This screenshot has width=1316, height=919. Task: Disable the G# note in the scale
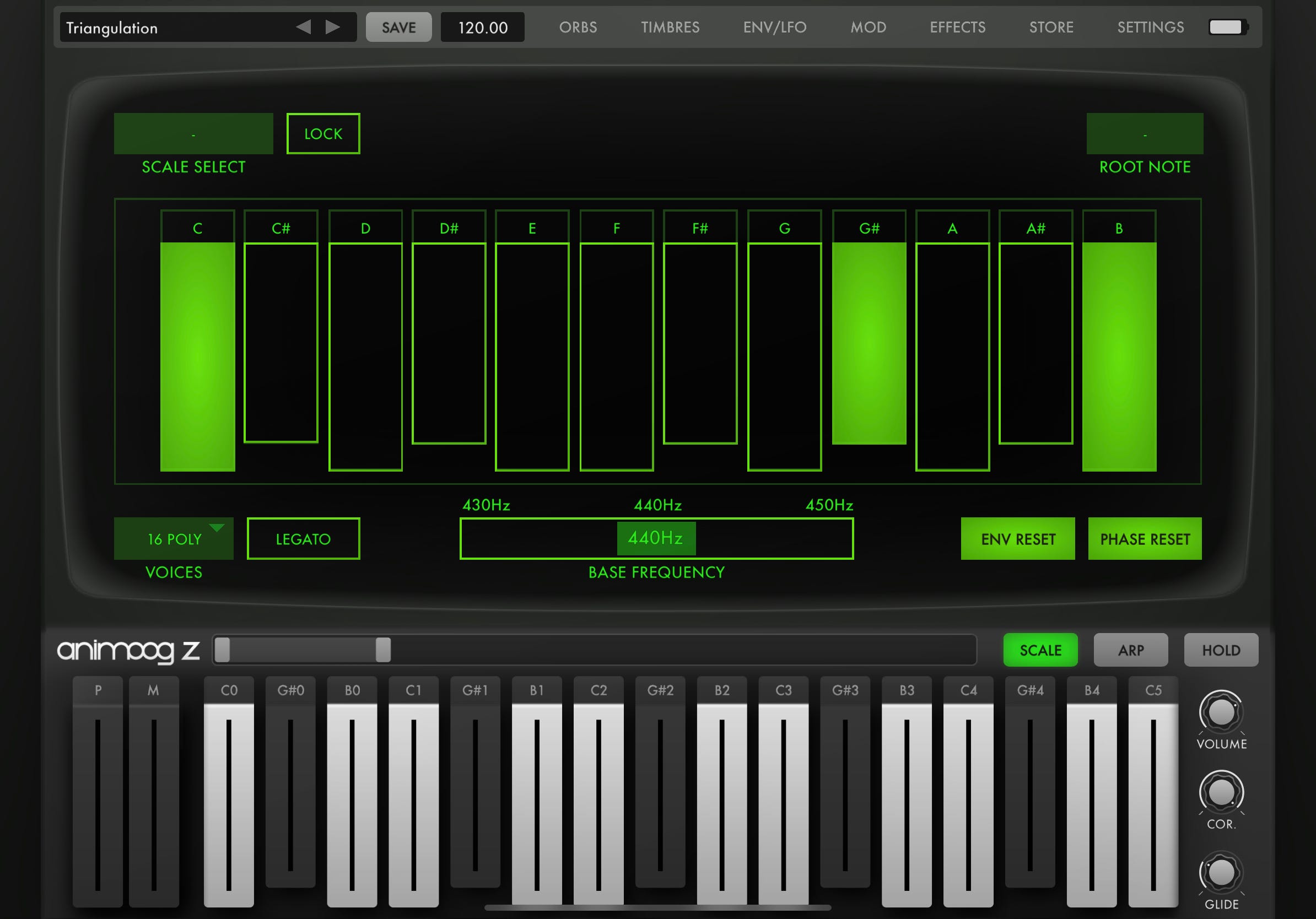(869, 327)
